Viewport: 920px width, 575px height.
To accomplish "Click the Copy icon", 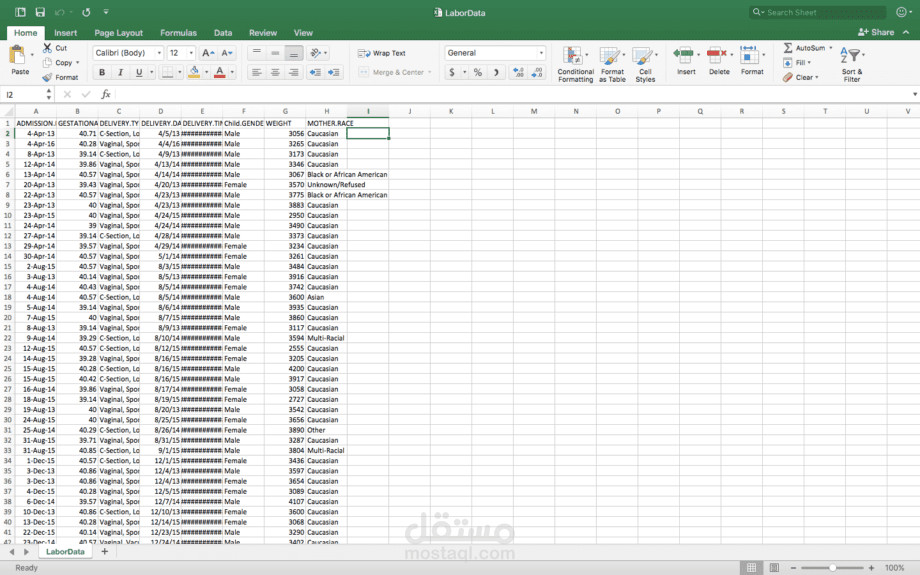I will click(x=48, y=62).
